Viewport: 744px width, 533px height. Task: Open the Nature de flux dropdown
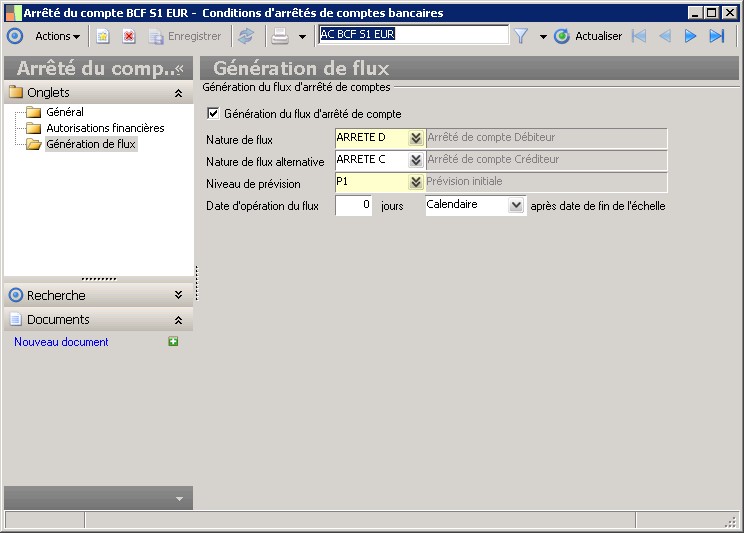click(416, 138)
